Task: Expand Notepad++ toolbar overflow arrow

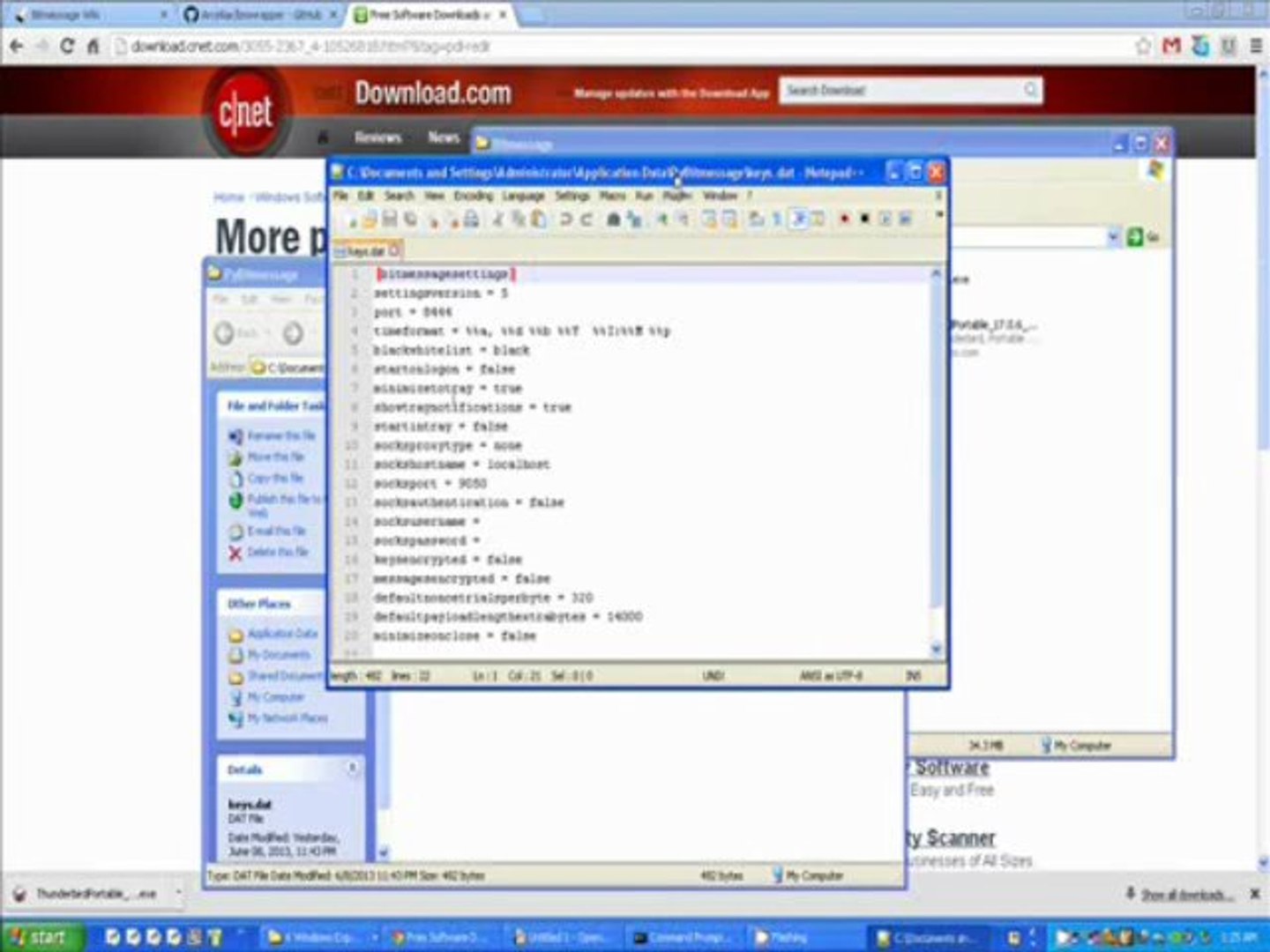Action: click(939, 214)
